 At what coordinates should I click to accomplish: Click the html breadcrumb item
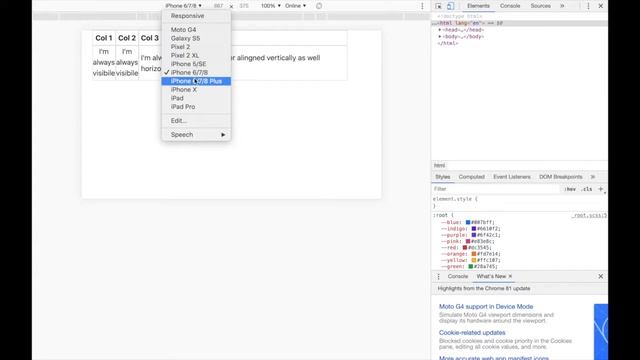440,165
